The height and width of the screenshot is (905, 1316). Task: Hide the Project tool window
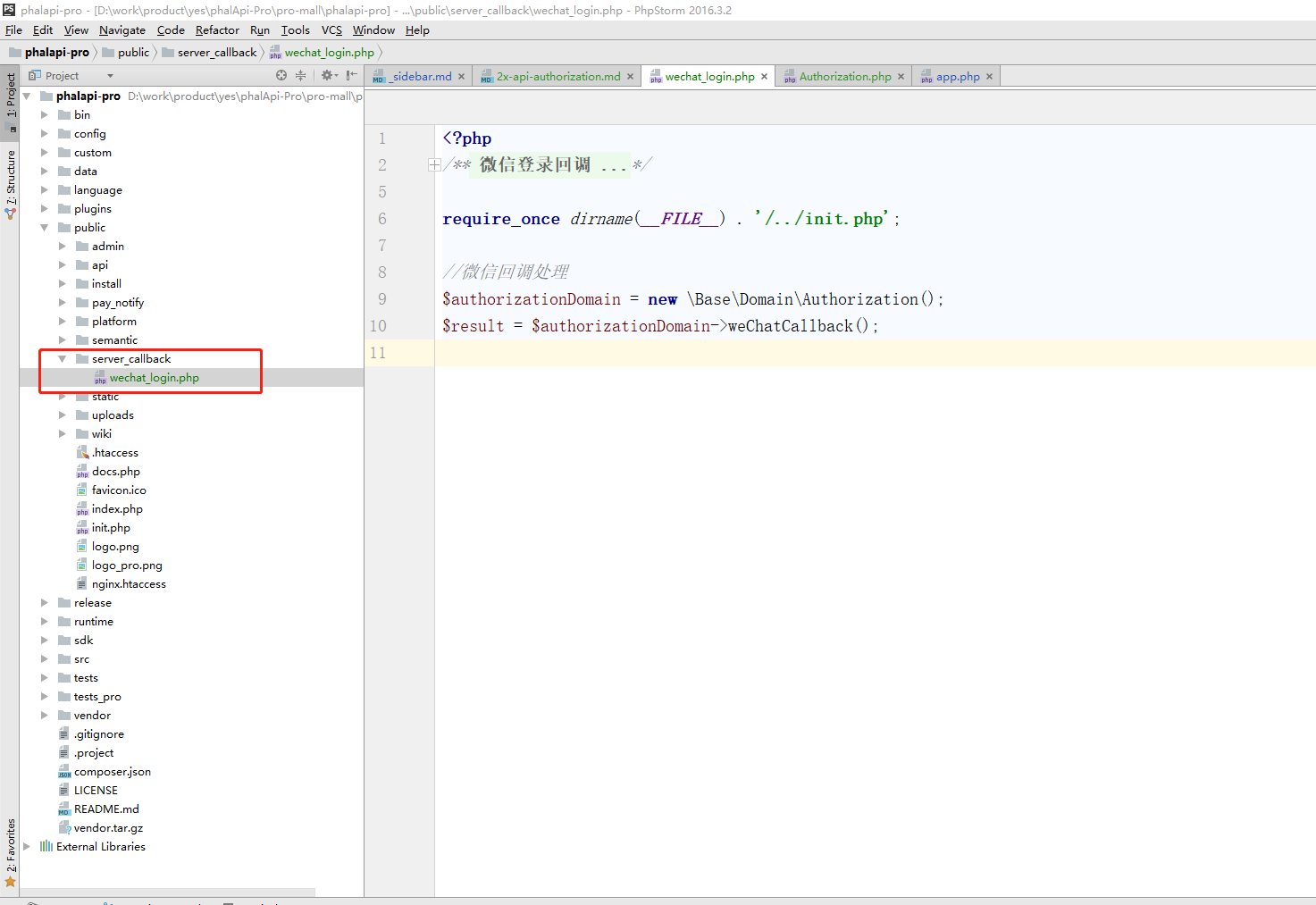(x=352, y=76)
